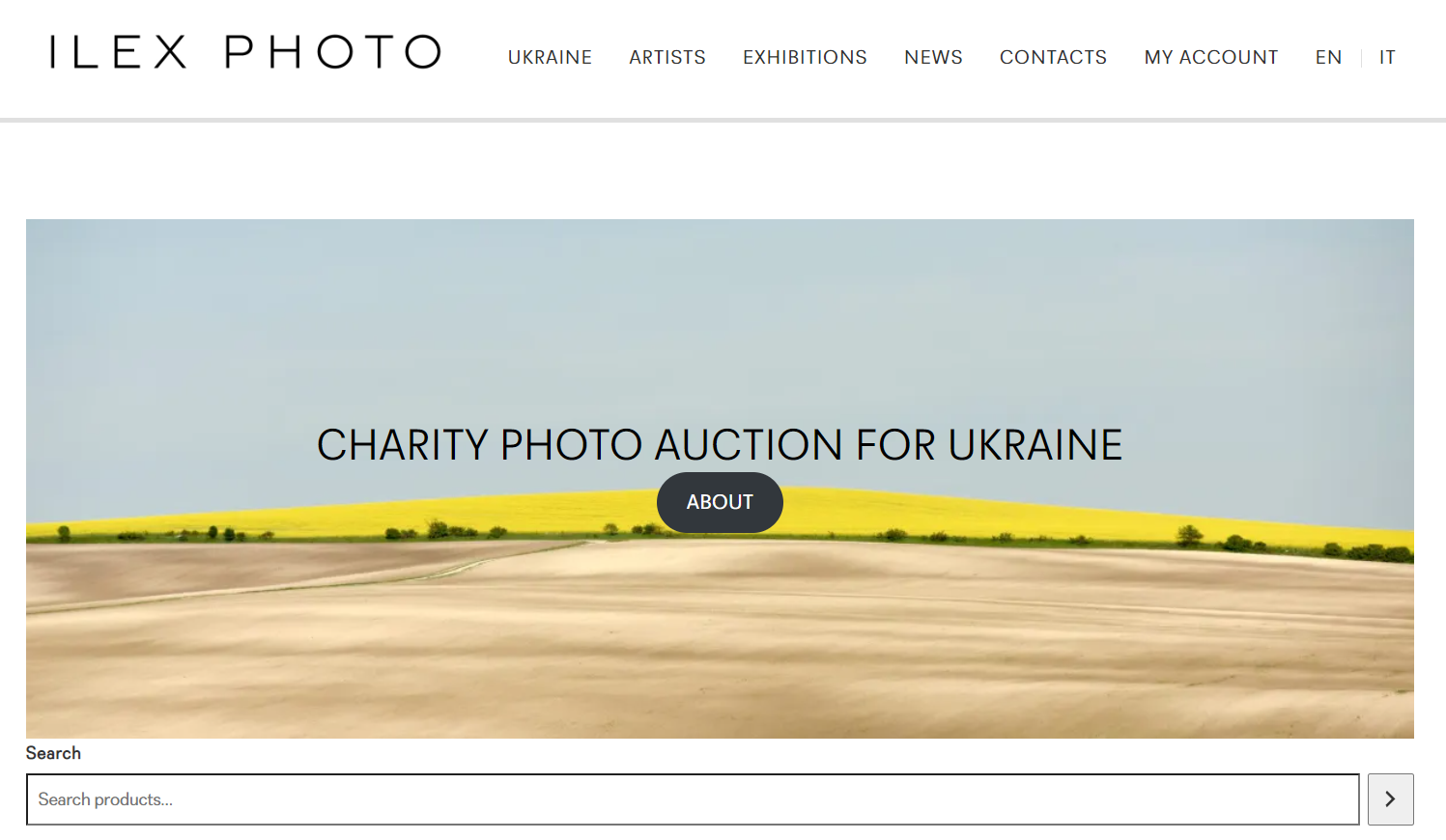This screenshot has height=840, width=1446.
Task: Focus the Search products input field
Action: pos(693,799)
